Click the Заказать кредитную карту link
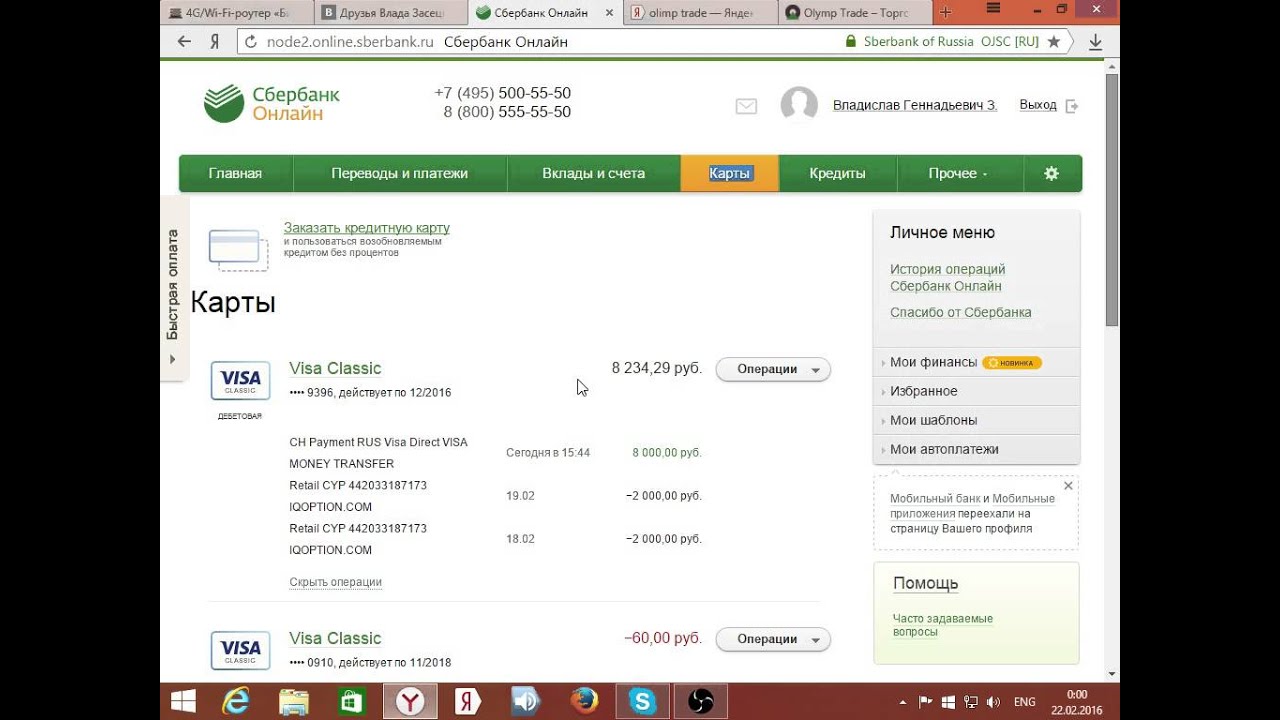 [367, 228]
